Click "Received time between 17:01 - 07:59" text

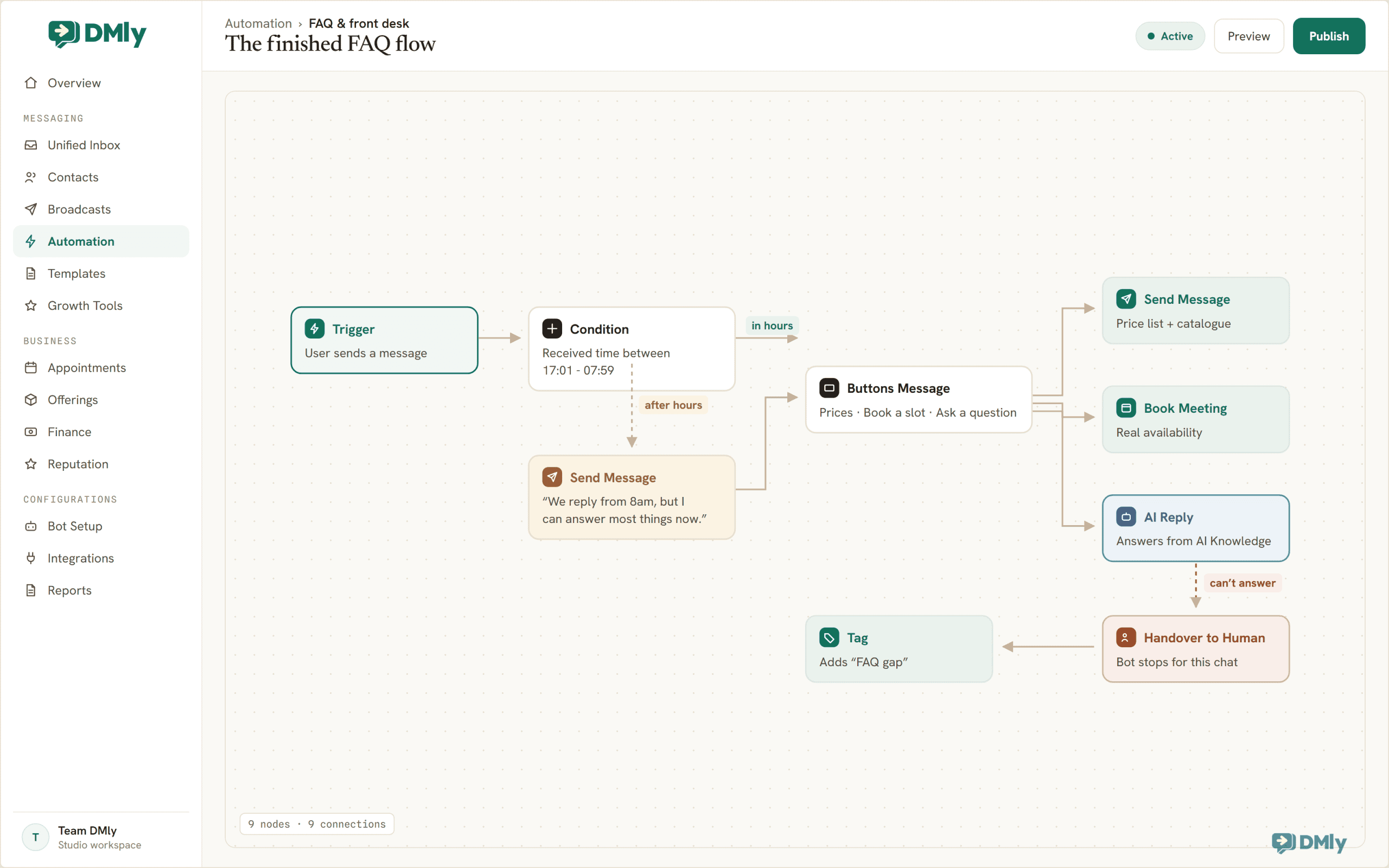click(606, 362)
